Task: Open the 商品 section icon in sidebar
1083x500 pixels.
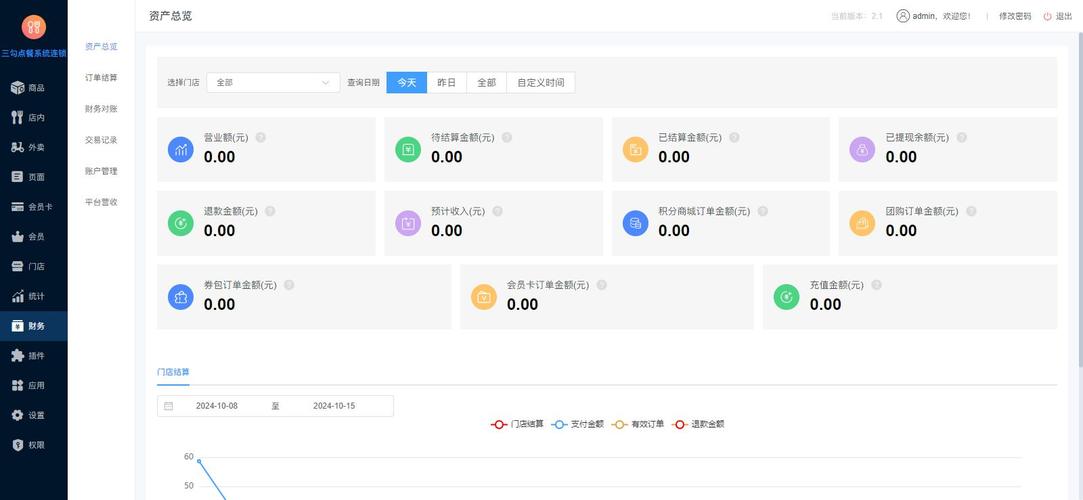Action: coord(17,88)
